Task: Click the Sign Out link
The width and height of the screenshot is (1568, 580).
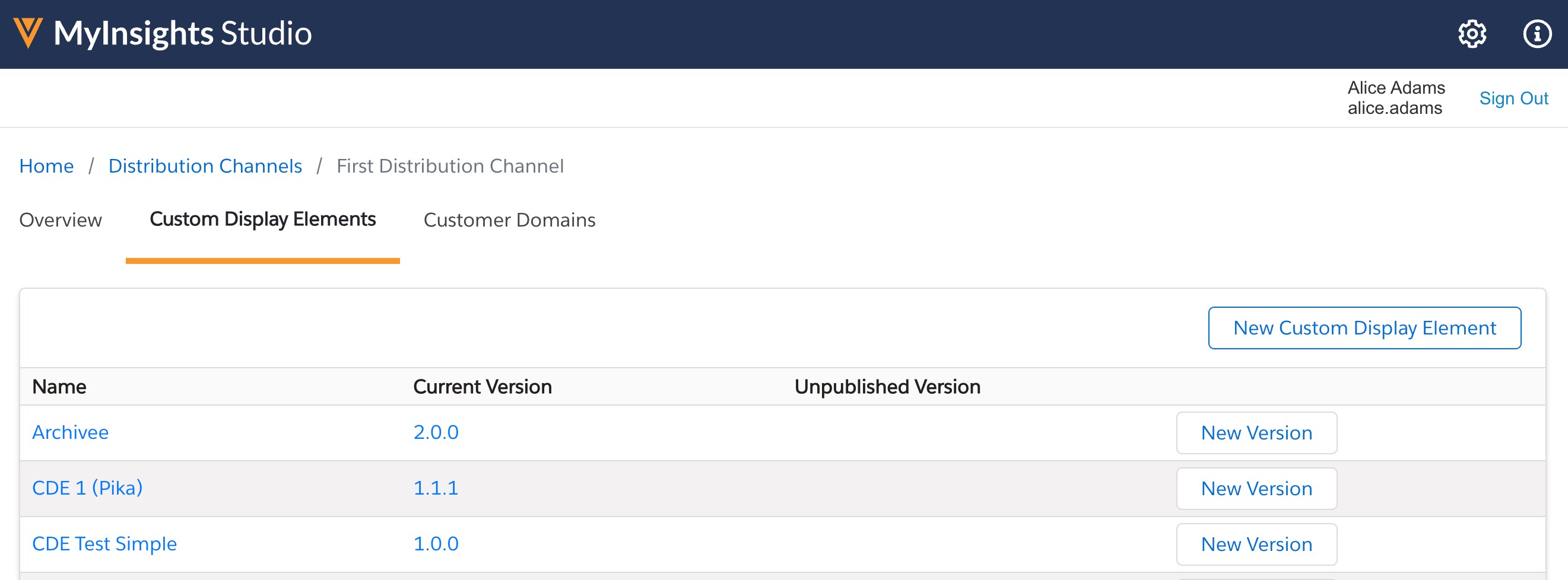Action: point(1513,98)
